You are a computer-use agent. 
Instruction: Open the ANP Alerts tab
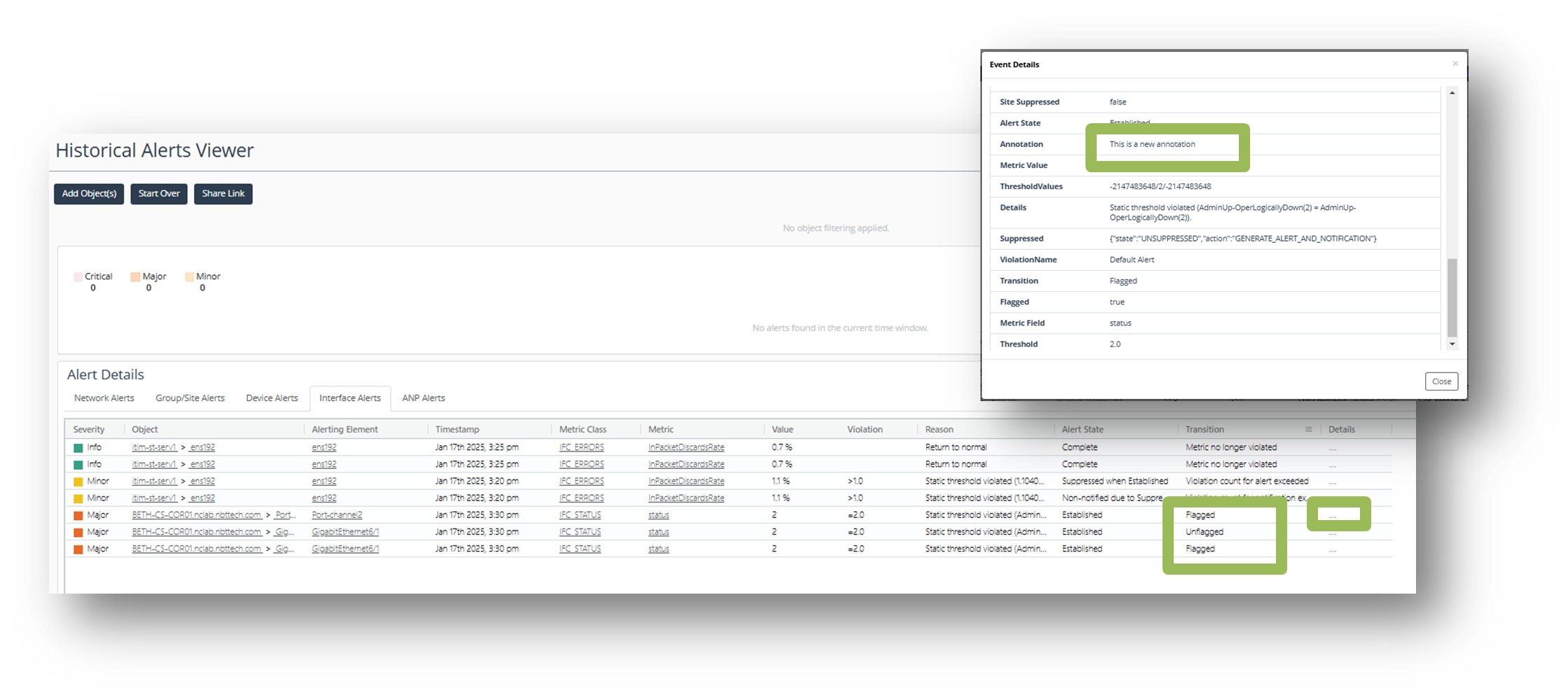click(x=423, y=398)
